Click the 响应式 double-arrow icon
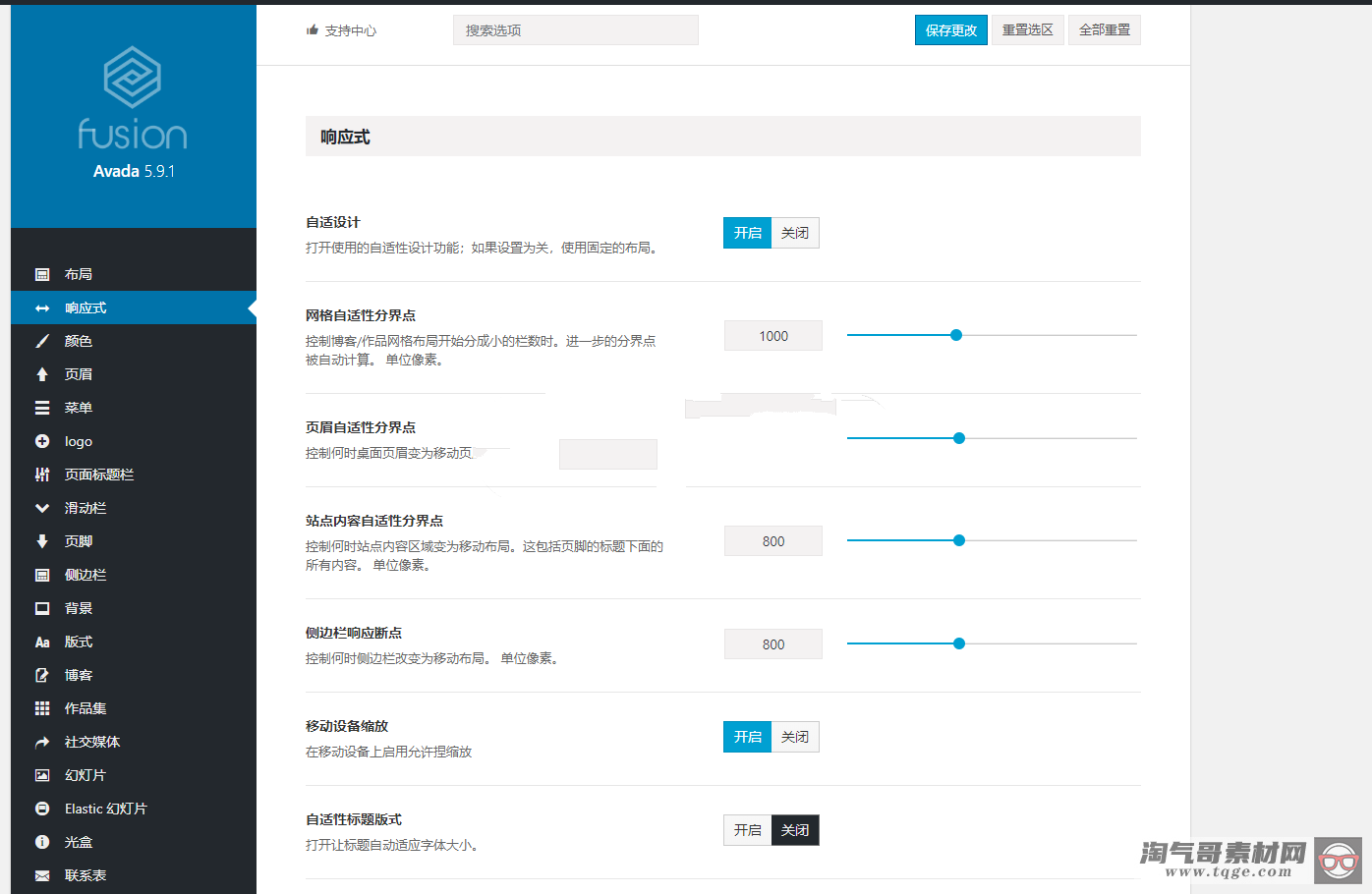The height and width of the screenshot is (894, 1372). (42, 307)
